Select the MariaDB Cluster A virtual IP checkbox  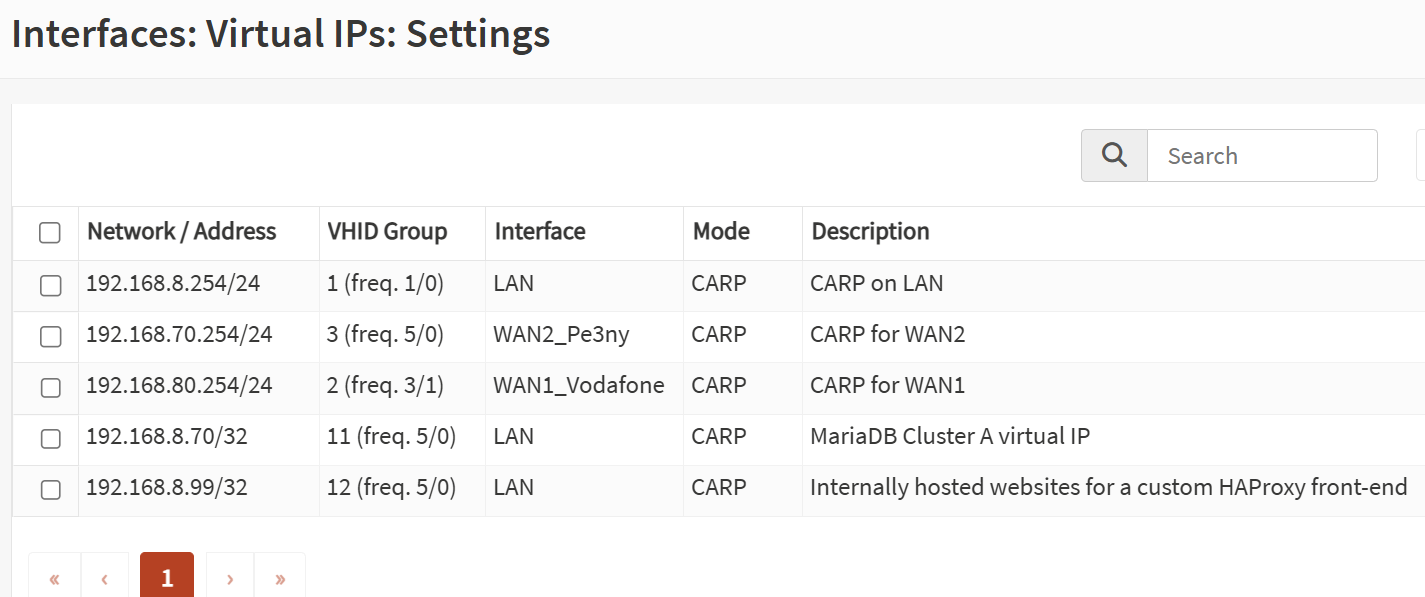coord(50,438)
